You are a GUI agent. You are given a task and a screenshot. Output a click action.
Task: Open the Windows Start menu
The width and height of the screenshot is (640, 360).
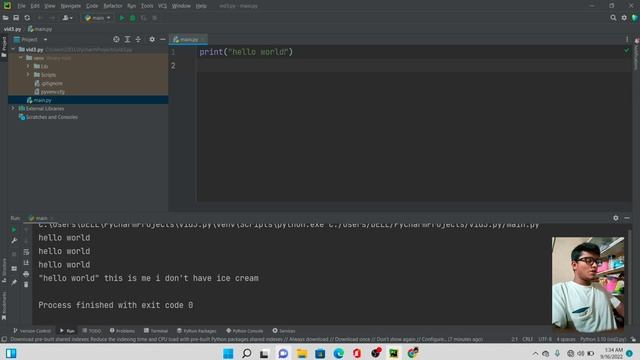pos(228,353)
